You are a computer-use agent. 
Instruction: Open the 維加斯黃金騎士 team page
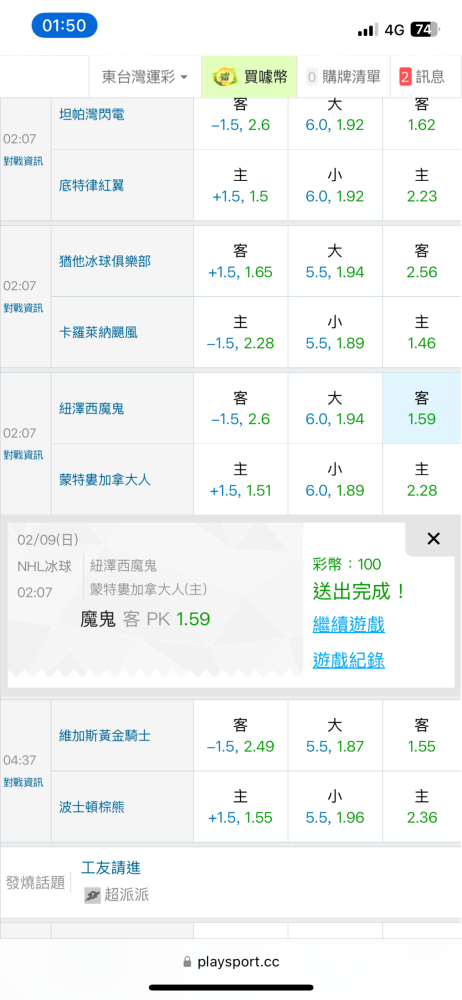tap(105, 735)
